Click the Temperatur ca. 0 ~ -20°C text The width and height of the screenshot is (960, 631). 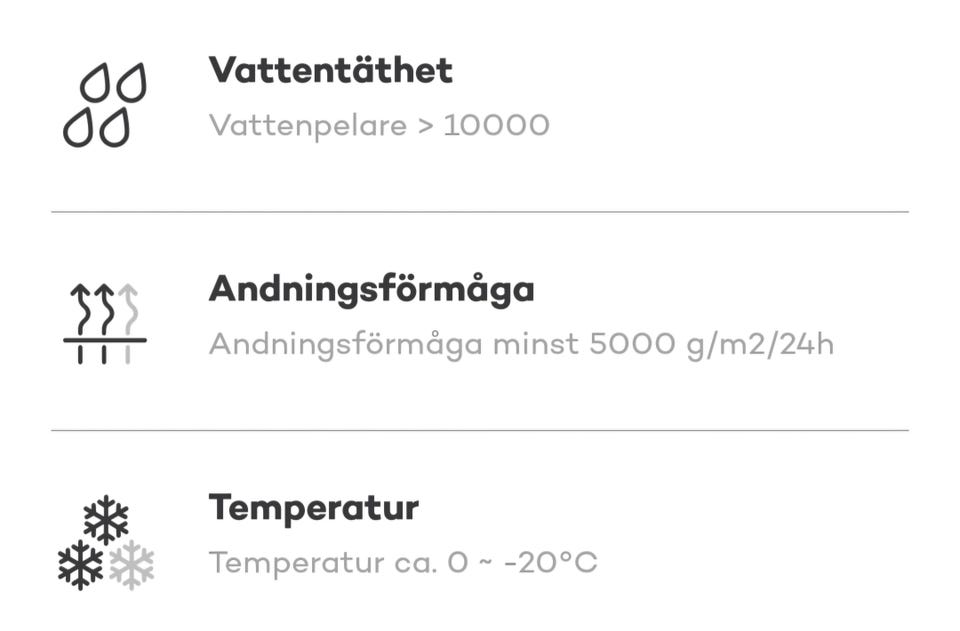tap(402, 563)
